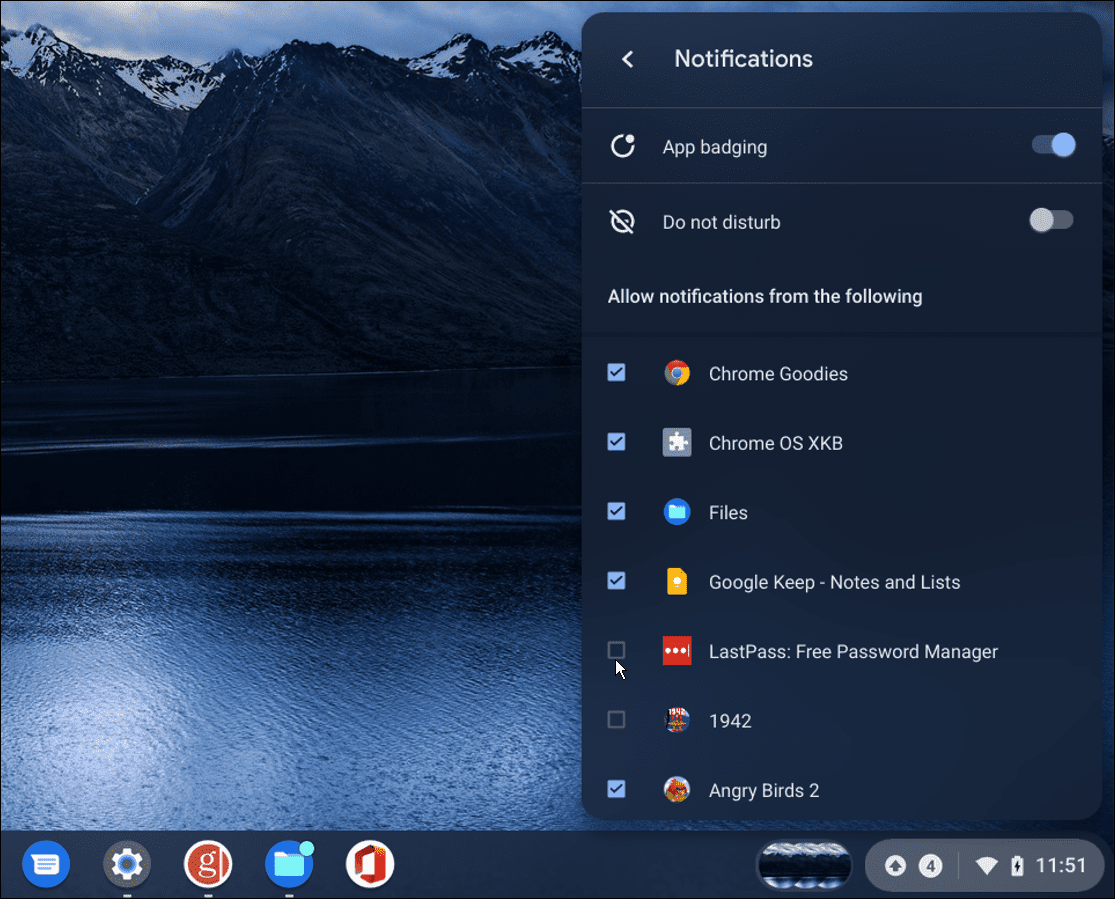The image size is (1115, 899).
Task: Turn off the App badging toggle
Action: tap(1053, 145)
